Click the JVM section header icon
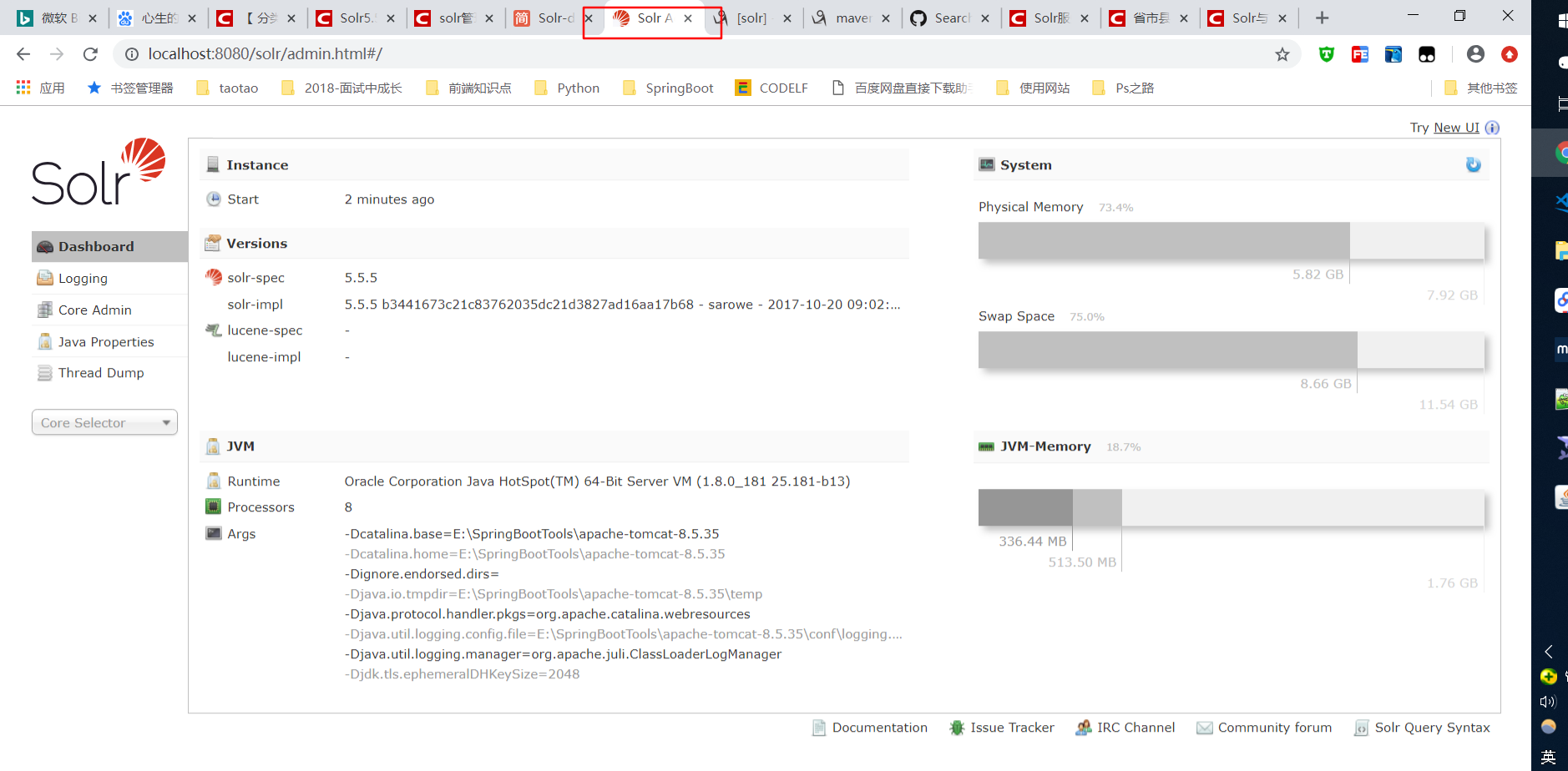 pos(213,446)
